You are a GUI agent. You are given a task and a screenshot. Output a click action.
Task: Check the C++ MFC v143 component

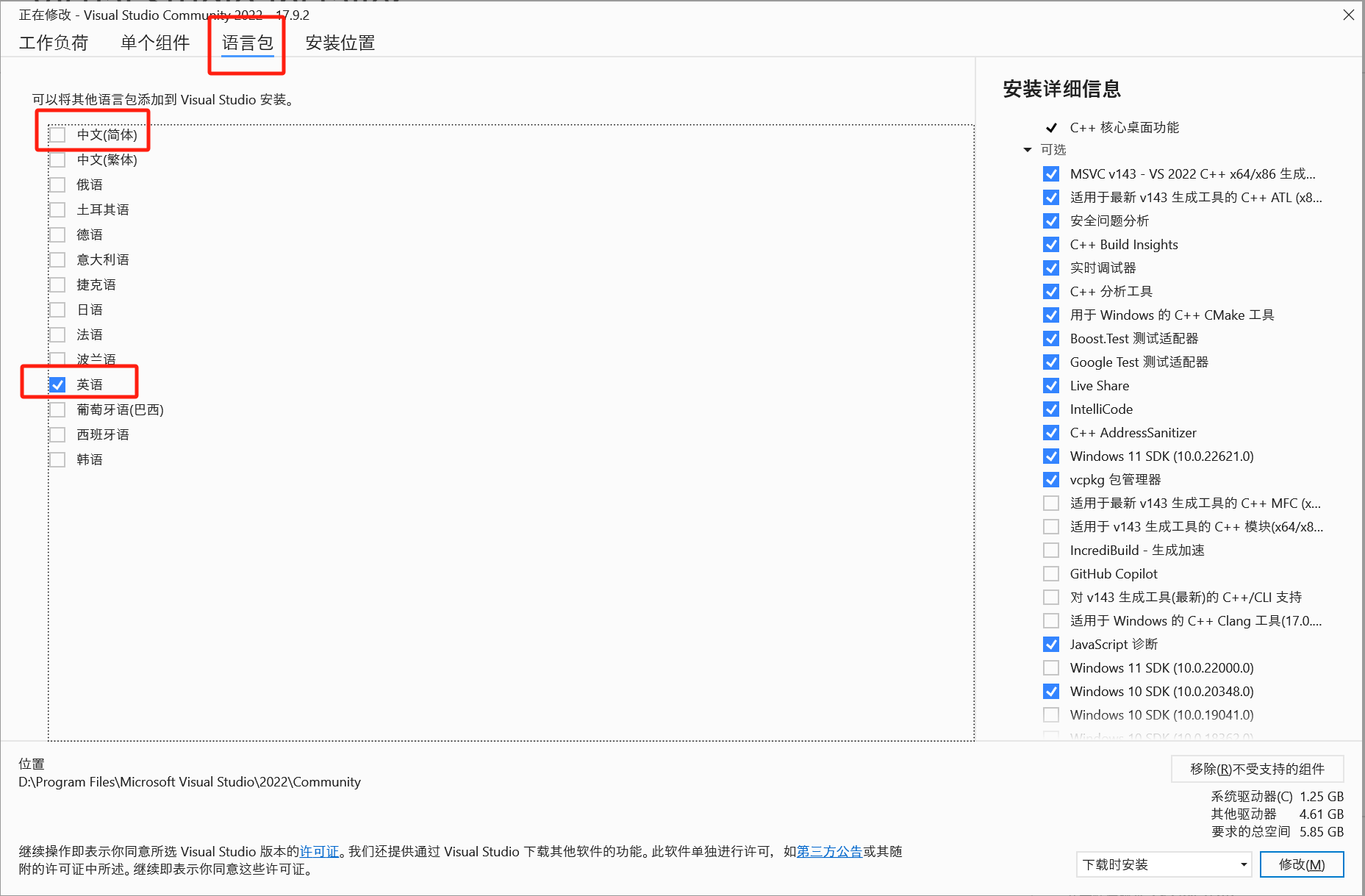[1051, 503]
